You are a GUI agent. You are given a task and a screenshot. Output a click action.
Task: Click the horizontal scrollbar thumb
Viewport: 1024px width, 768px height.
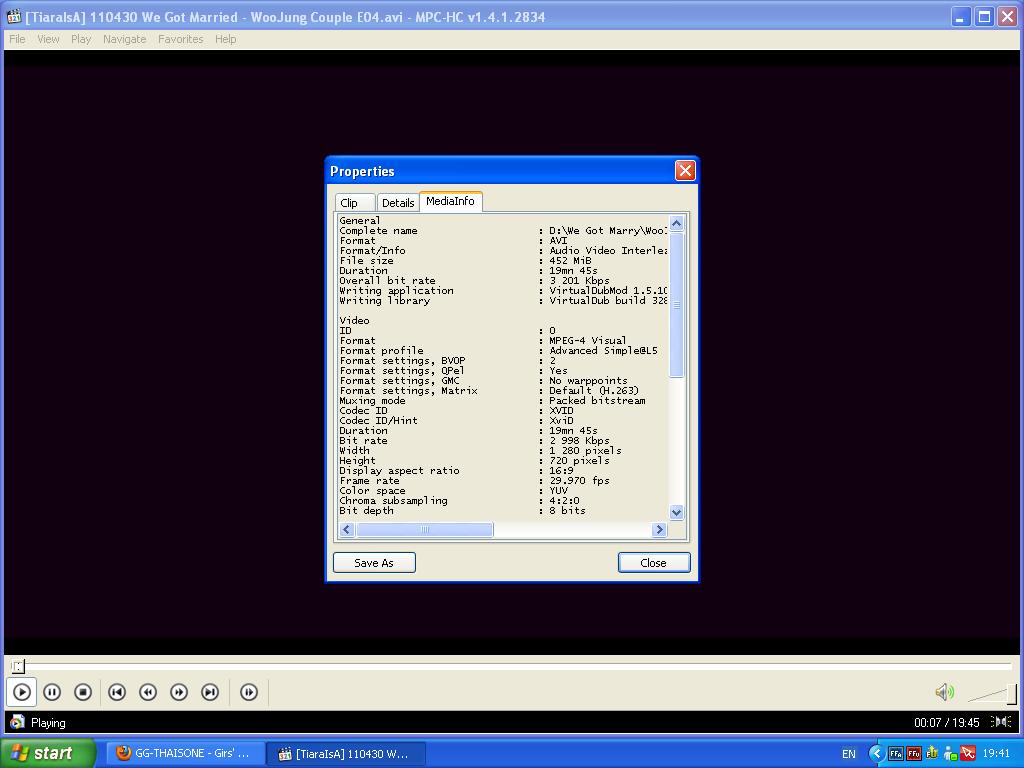(424, 530)
